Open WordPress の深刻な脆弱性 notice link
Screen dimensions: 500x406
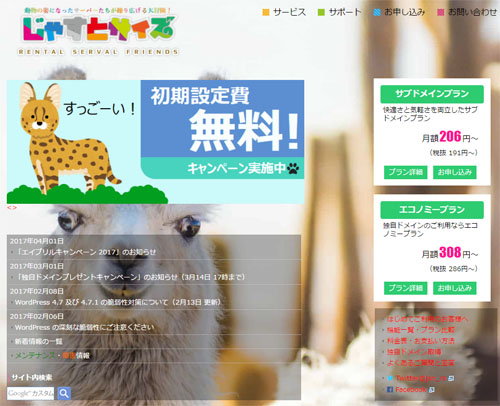coord(85,327)
